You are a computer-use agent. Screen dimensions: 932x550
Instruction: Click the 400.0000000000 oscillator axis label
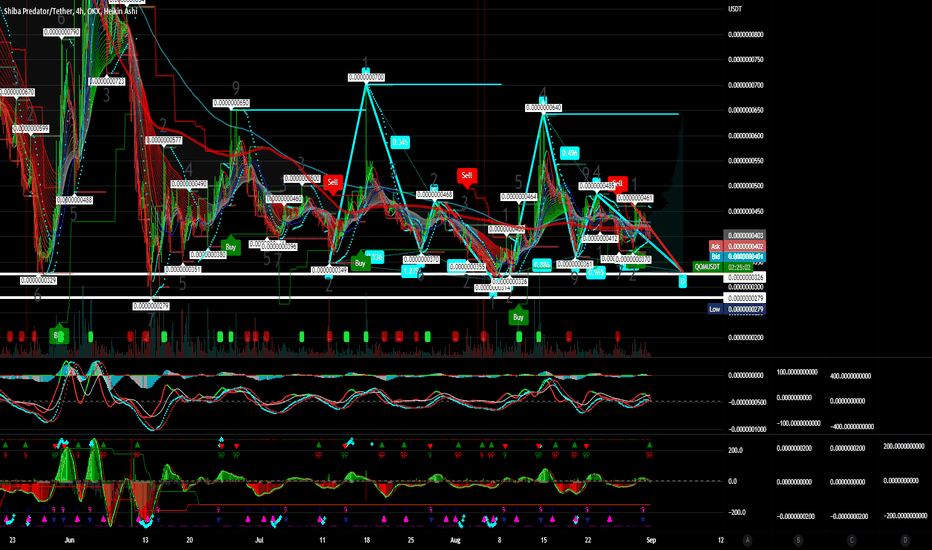click(x=851, y=376)
